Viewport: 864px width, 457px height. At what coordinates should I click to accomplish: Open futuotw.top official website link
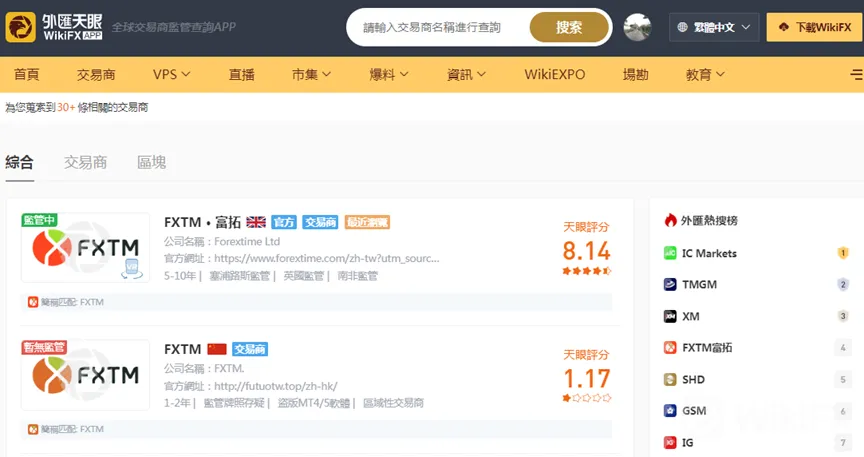[276, 386]
